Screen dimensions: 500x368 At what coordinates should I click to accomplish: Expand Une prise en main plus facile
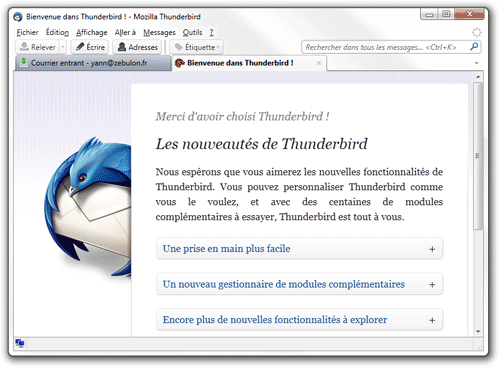pos(299,249)
